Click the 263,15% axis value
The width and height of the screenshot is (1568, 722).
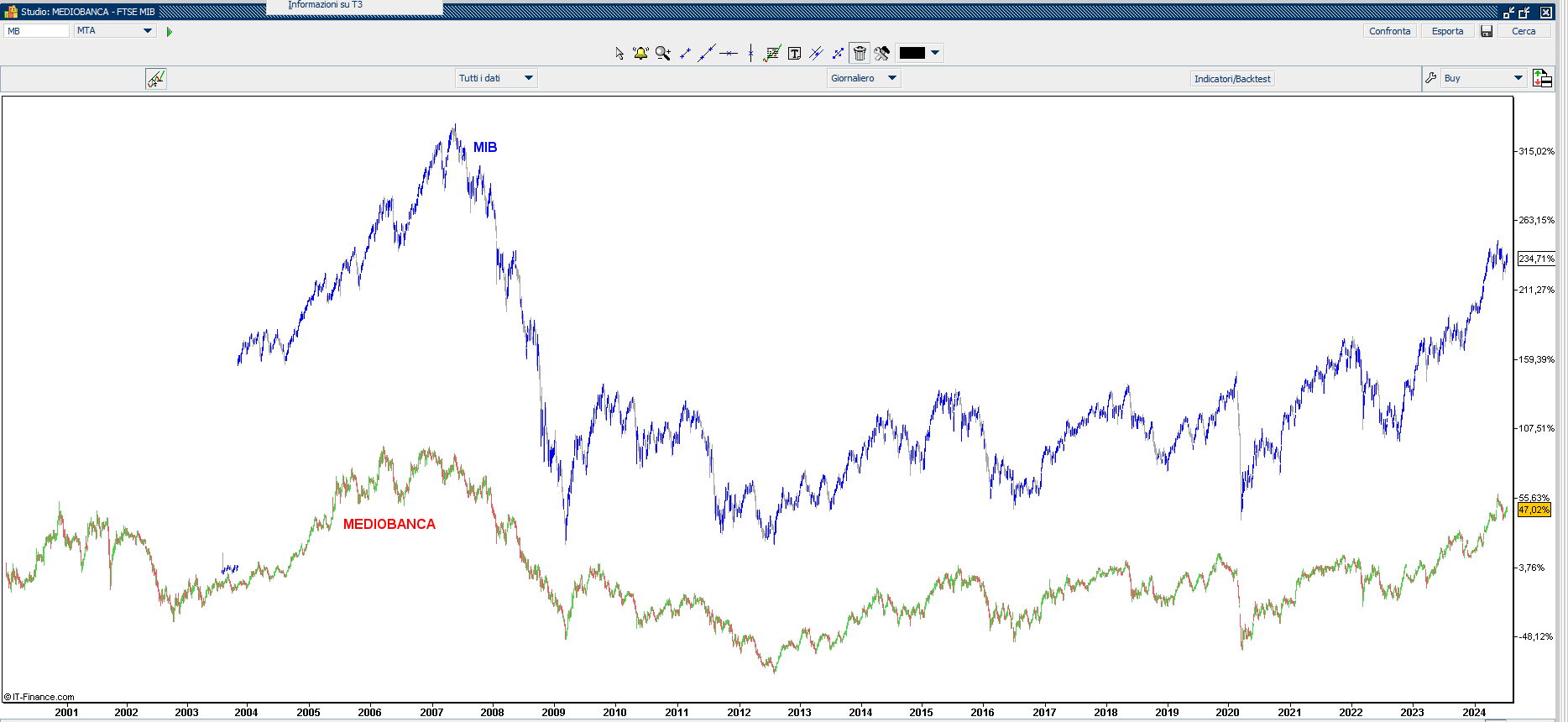(x=1536, y=220)
